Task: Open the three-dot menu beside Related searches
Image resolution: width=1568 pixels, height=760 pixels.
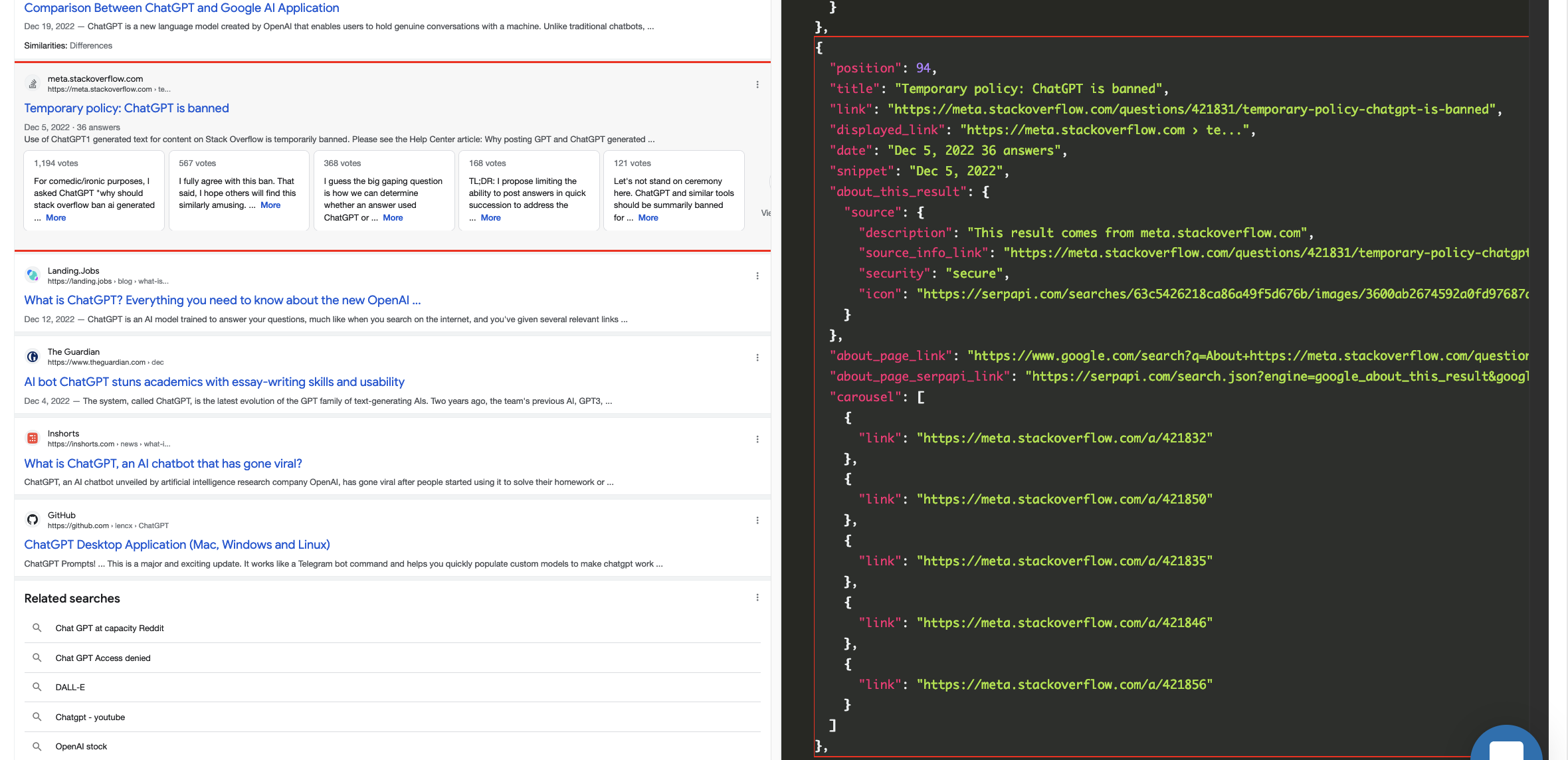Action: [758, 597]
